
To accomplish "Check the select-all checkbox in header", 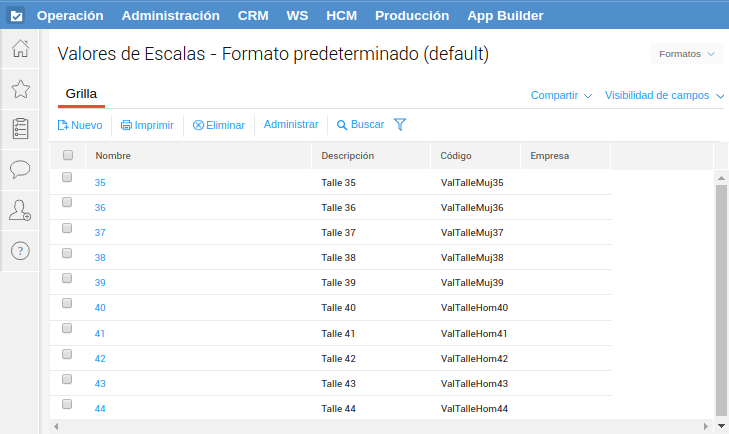I will [68, 155].
